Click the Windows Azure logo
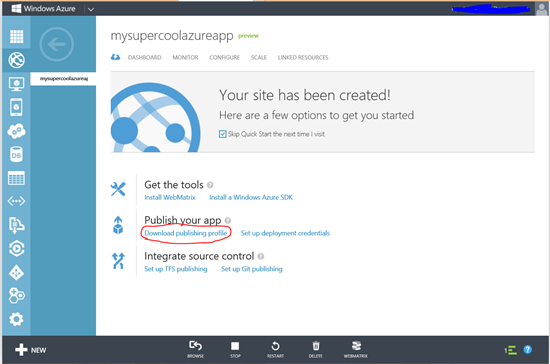This screenshot has height=364, width=550. (x=43, y=9)
